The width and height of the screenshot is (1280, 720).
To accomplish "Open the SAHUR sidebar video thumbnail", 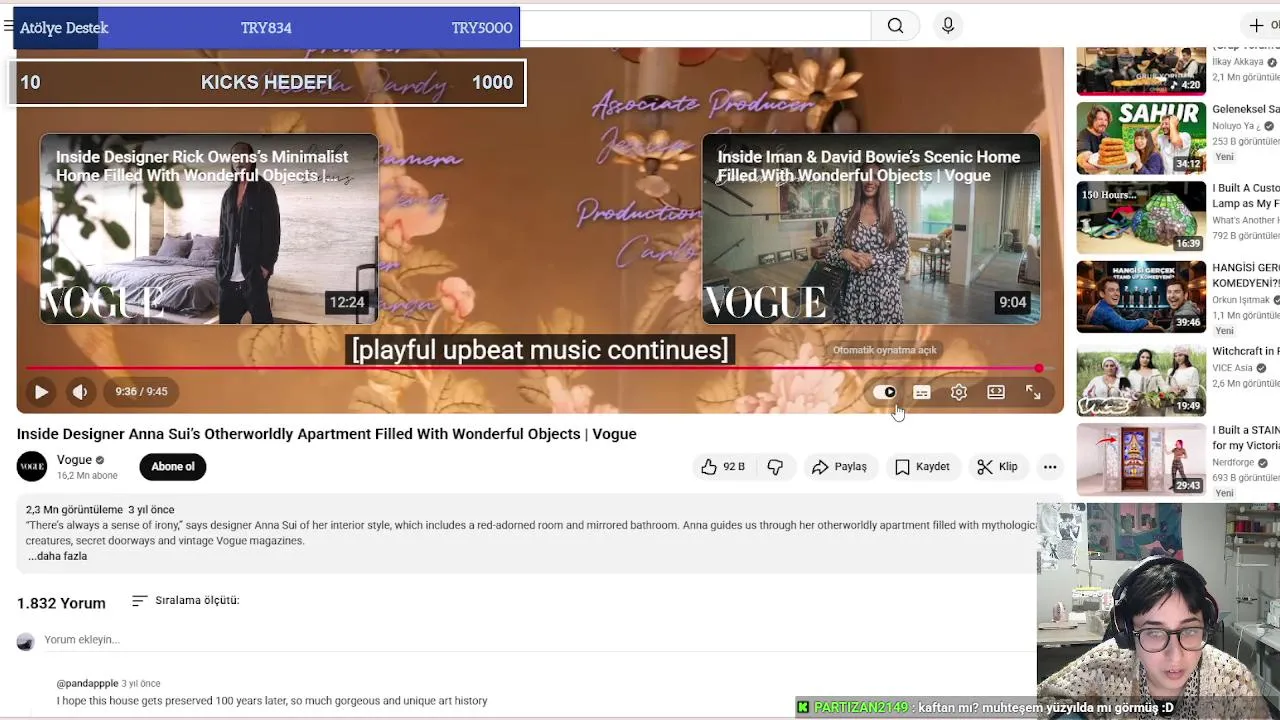I will (1141, 137).
